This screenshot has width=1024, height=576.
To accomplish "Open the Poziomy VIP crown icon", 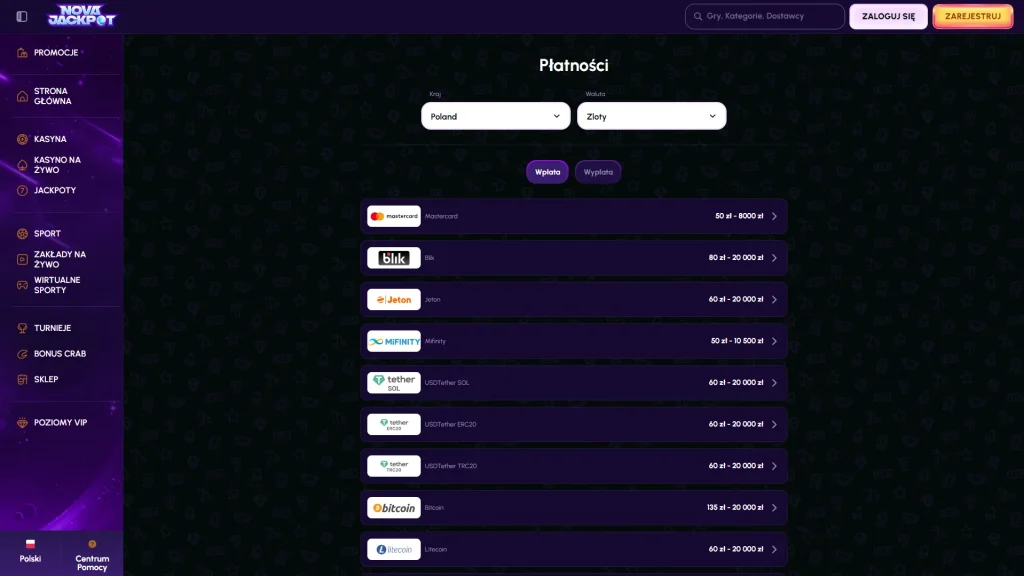I will (x=22, y=423).
